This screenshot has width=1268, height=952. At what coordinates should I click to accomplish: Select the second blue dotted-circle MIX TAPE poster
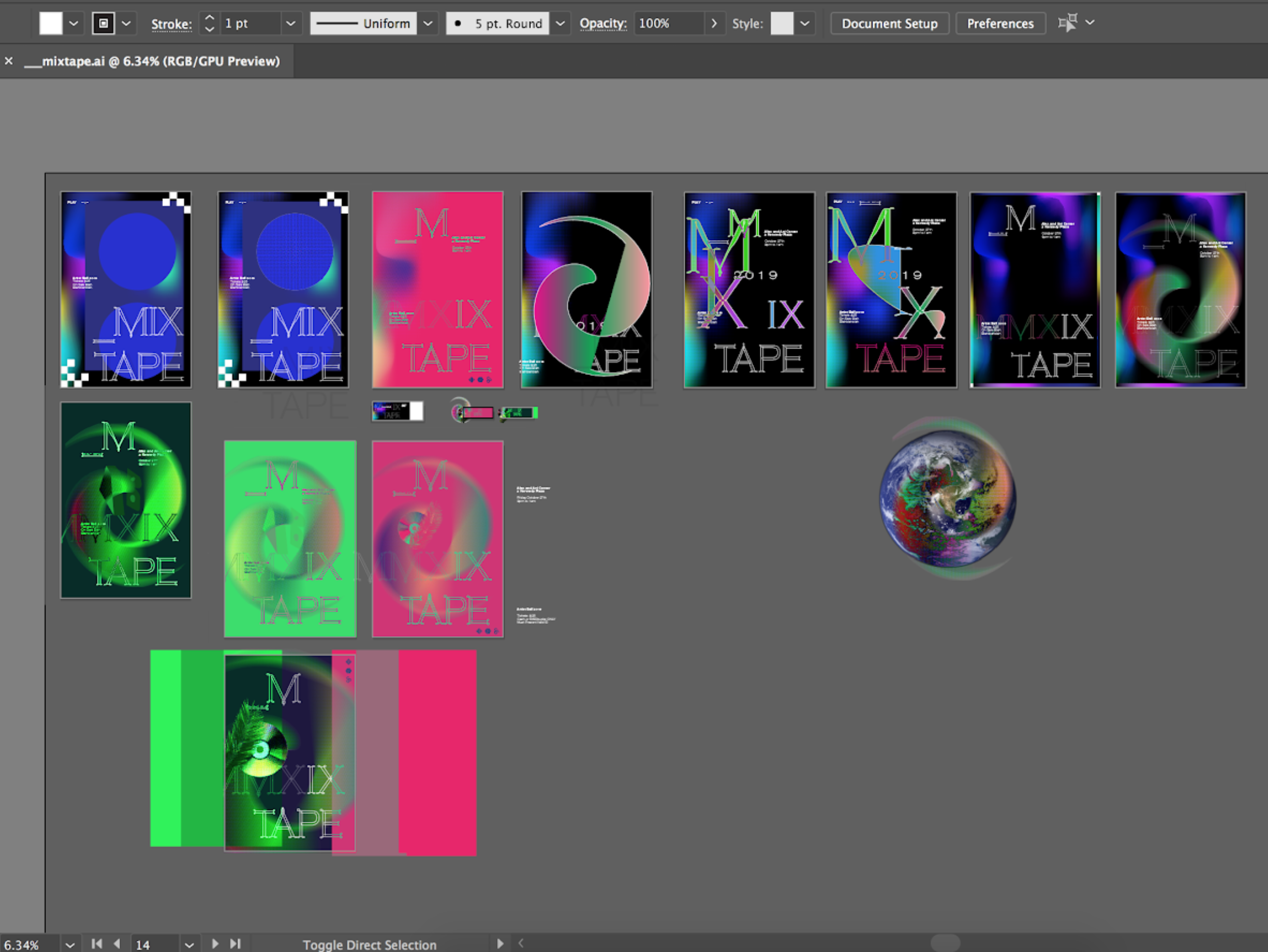coord(283,290)
